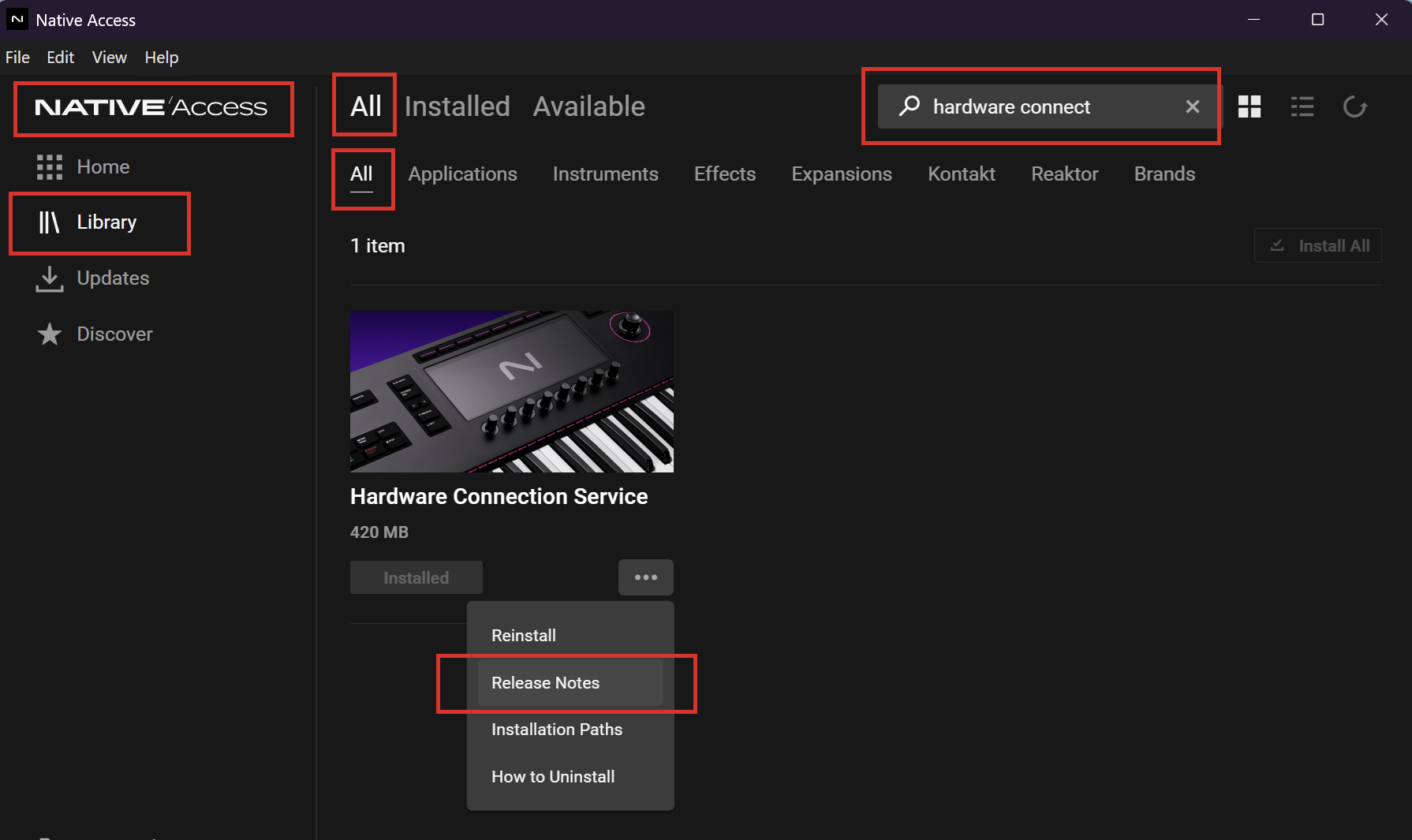The image size is (1412, 840).
Task: Select the All category filter
Action: coord(361,174)
